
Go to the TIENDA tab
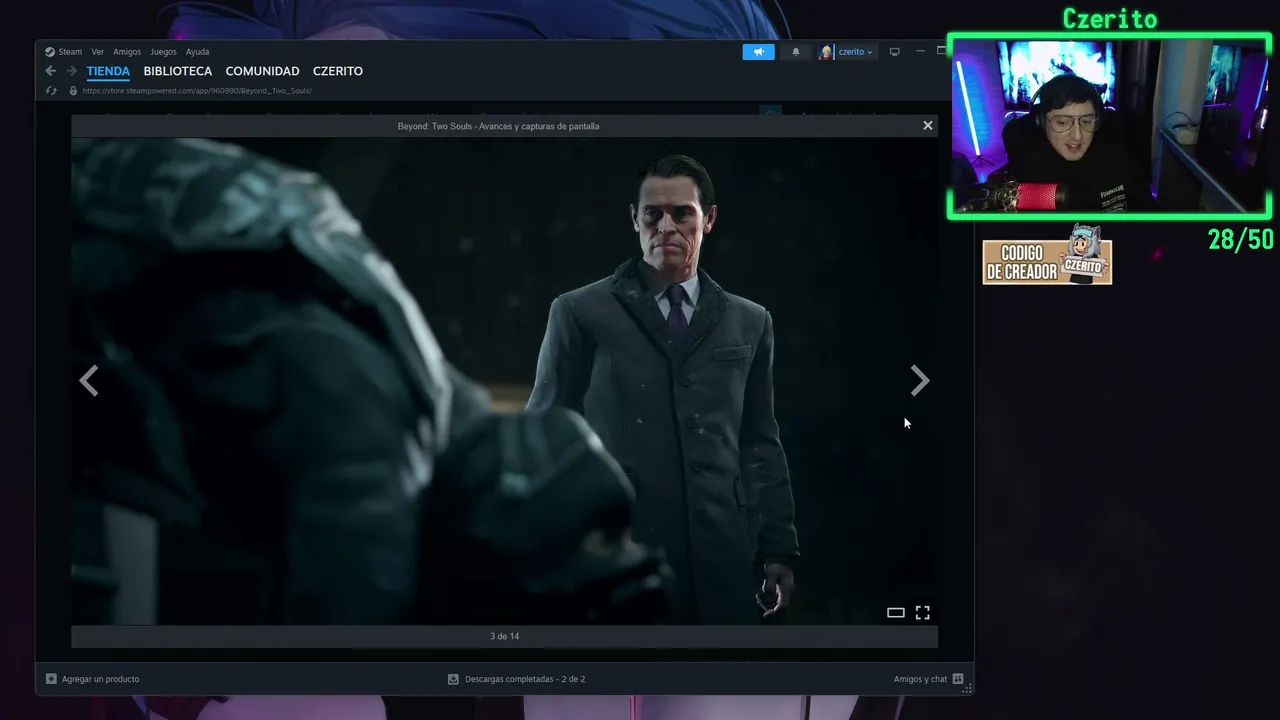pos(108,71)
